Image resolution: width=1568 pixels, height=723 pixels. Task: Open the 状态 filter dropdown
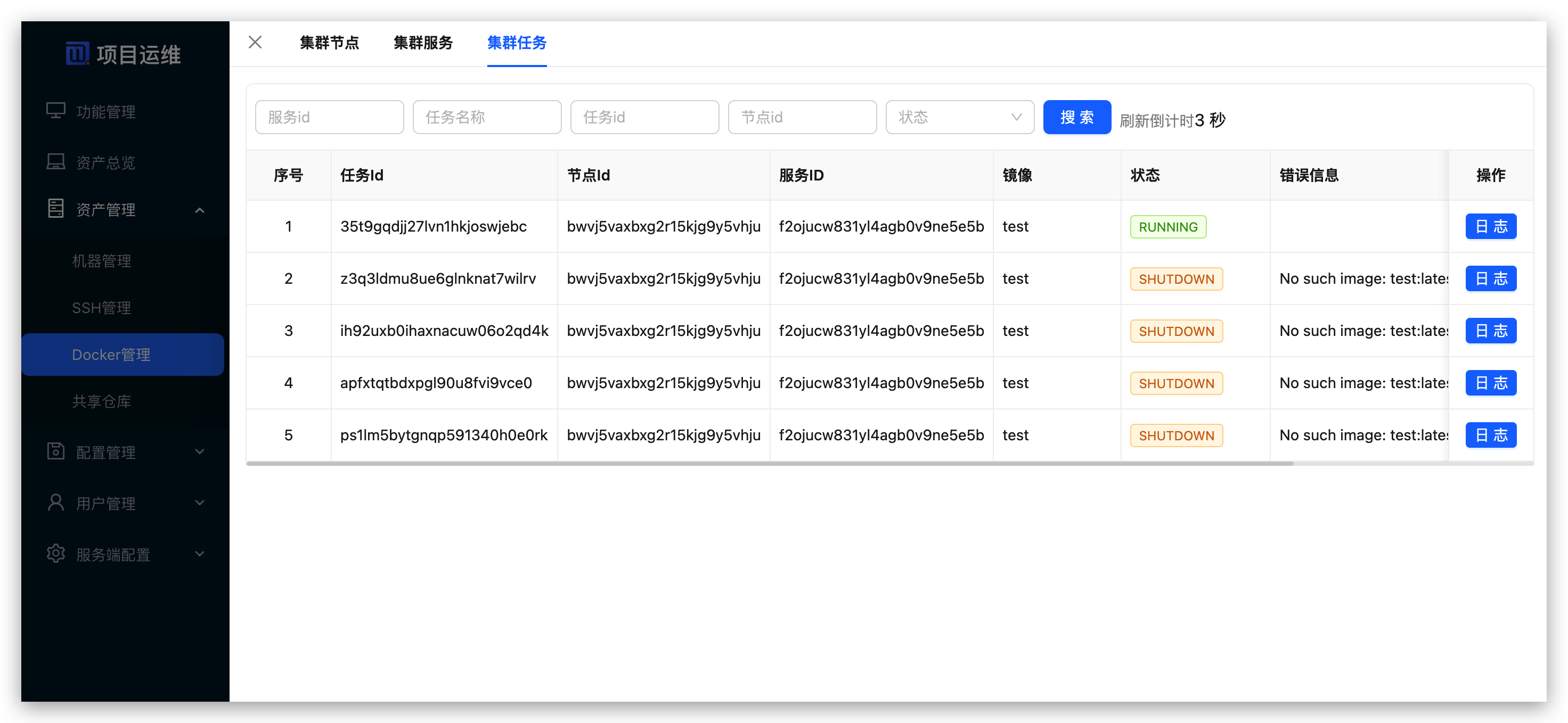click(x=959, y=117)
